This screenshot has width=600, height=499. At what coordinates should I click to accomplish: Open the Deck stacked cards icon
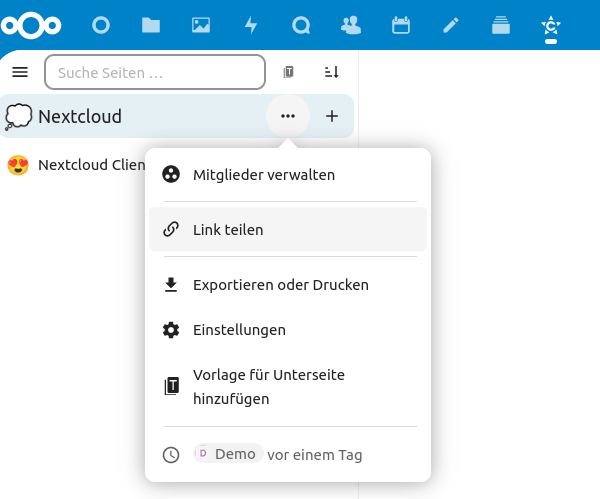pyautogui.click(x=501, y=26)
